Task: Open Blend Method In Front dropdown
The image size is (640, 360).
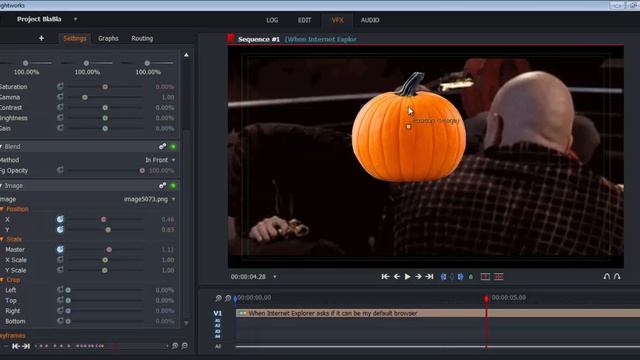Action: point(160,160)
